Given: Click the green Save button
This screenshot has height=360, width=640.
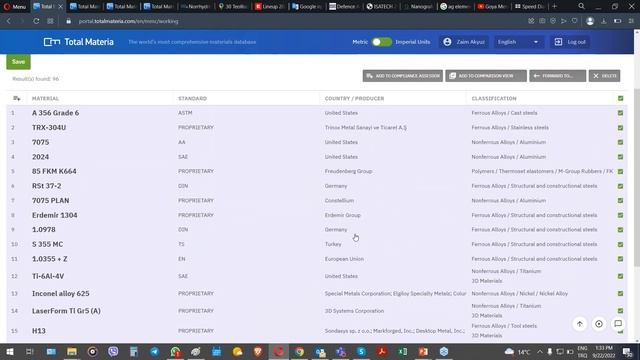Looking at the screenshot, I should 18,62.
